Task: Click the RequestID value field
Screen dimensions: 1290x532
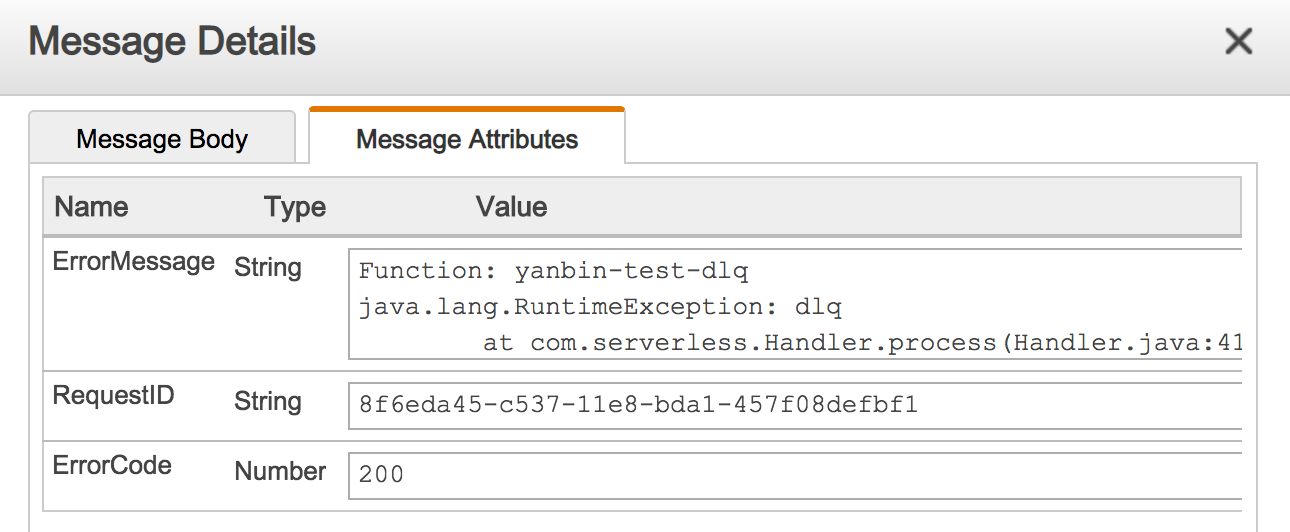Action: (x=795, y=405)
